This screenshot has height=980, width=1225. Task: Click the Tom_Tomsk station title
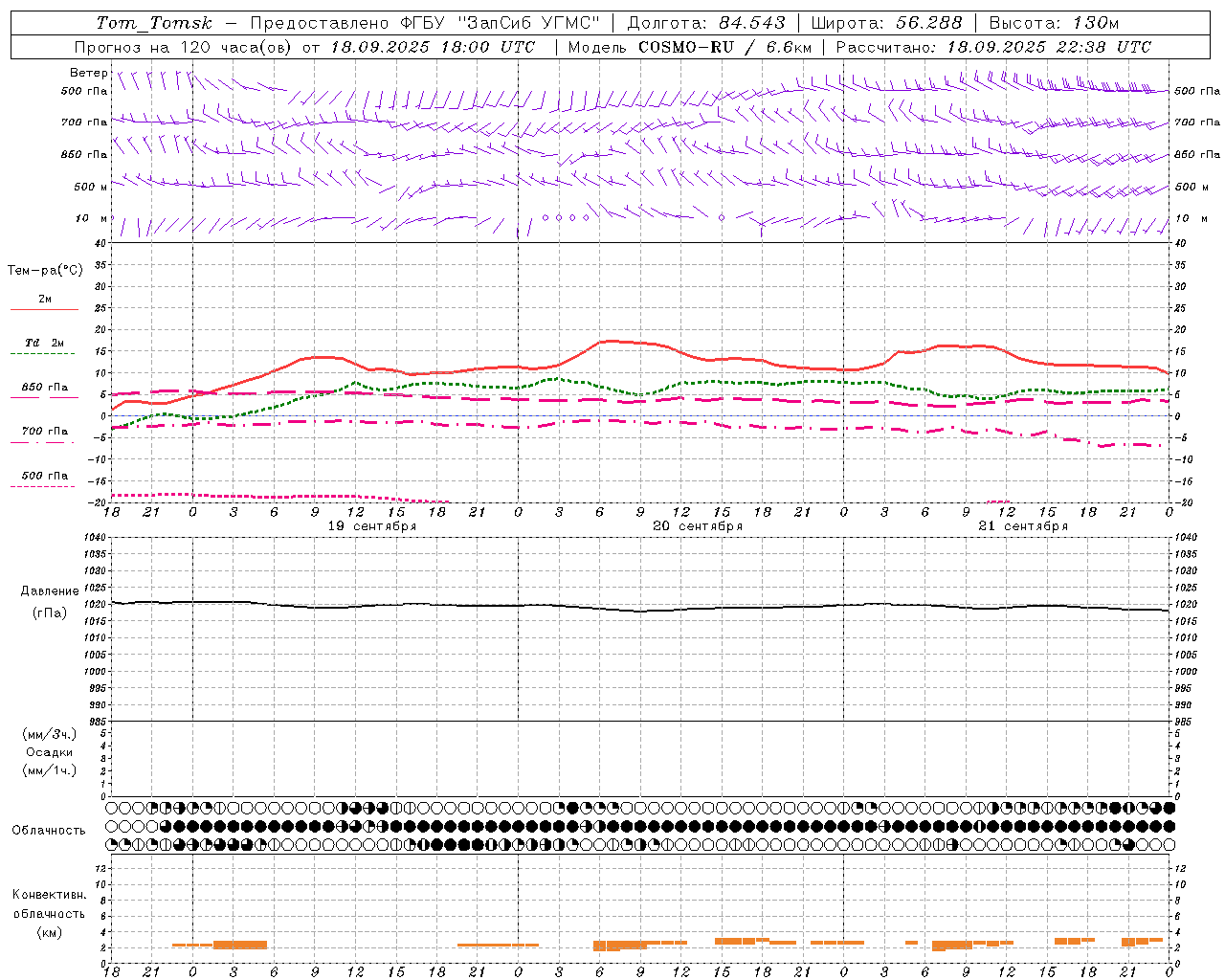tap(154, 23)
